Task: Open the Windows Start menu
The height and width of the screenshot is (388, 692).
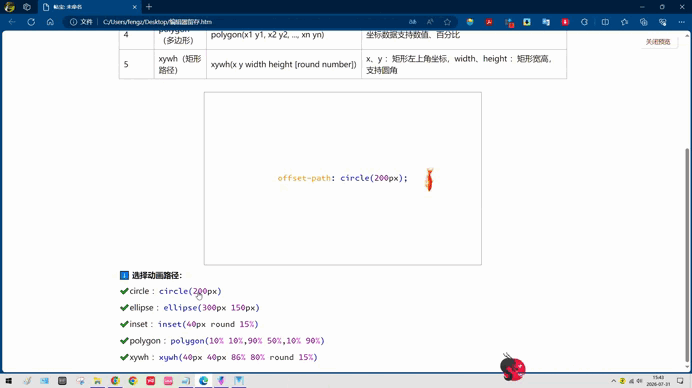Action: pyautogui.click(x=8, y=380)
